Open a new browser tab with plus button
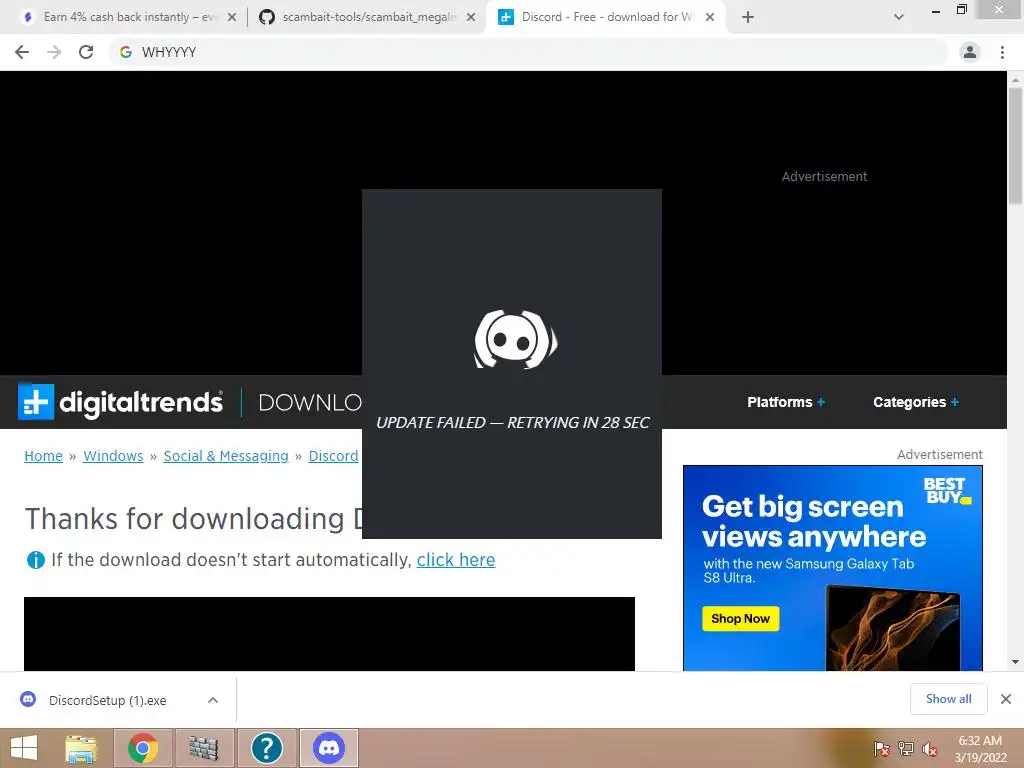The height and width of the screenshot is (768, 1024). (748, 18)
